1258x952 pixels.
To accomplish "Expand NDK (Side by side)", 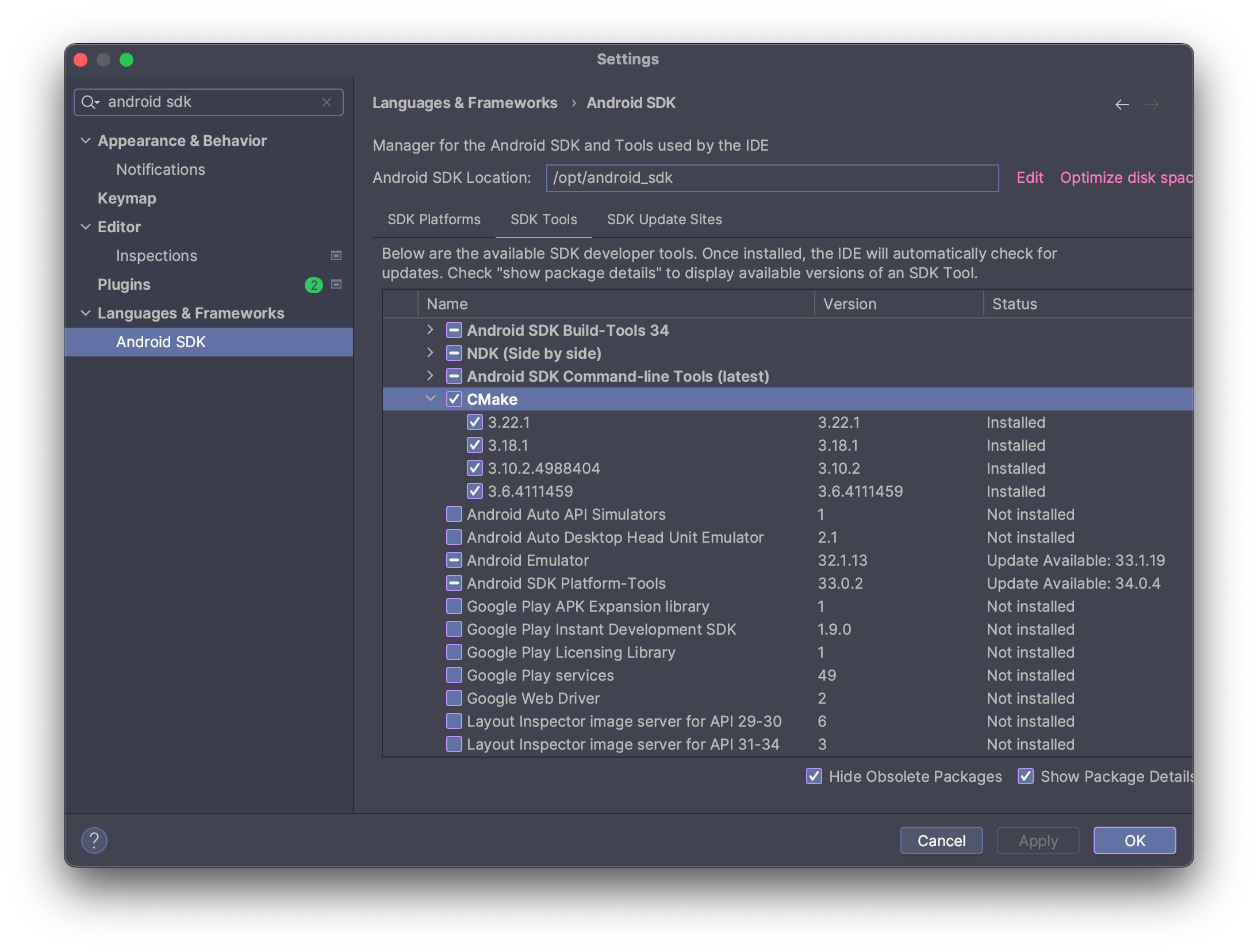I will (430, 352).
